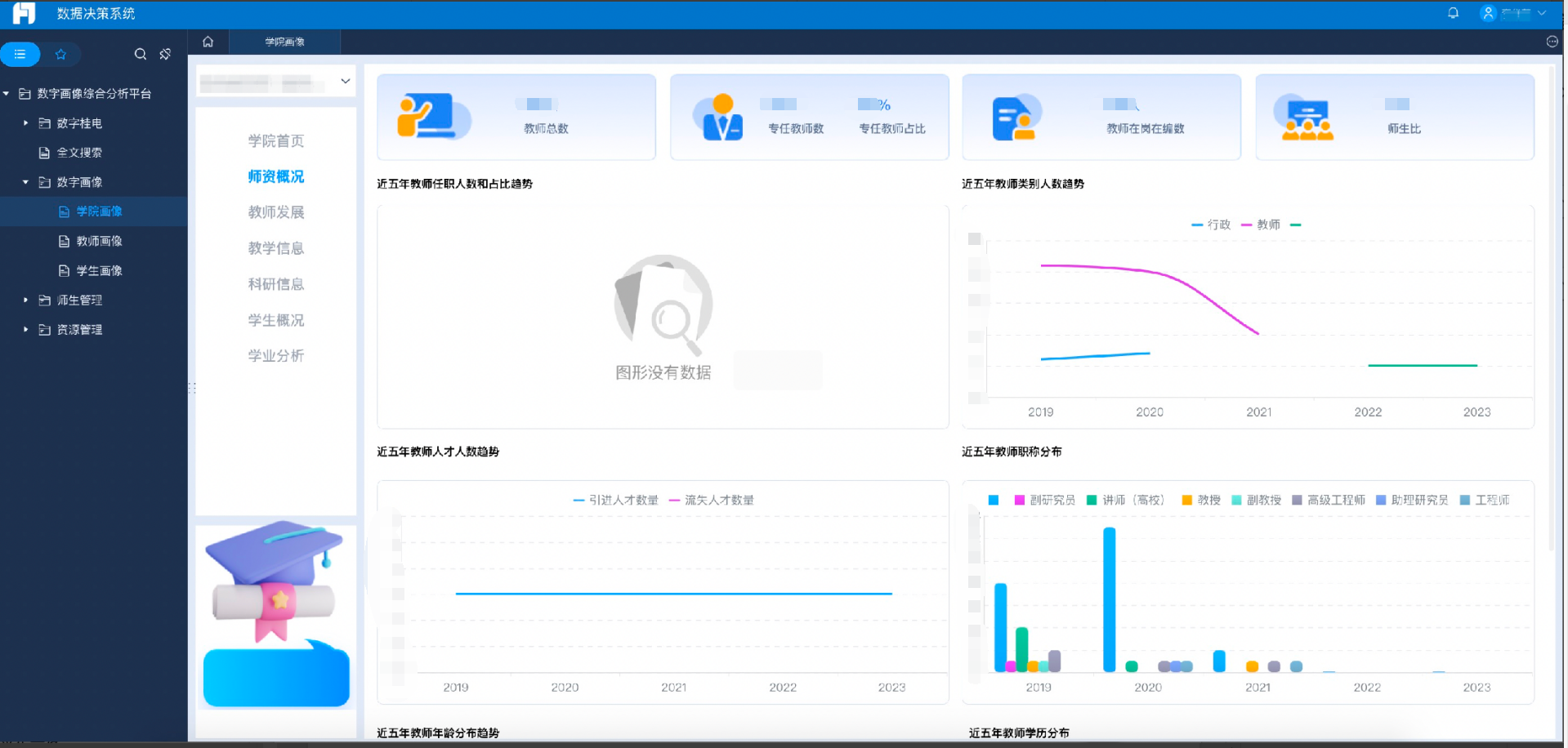Toggle 引进人才数量 legend series
Image resolution: width=1568 pixels, height=748 pixels.
616,500
